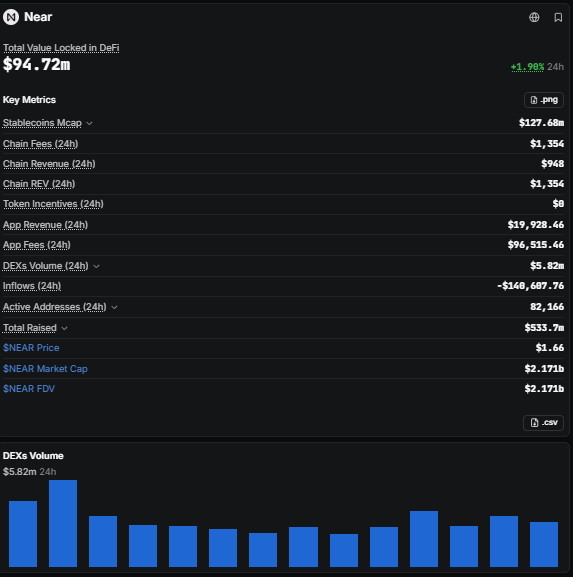The width and height of the screenshot is (573, 577).
Task: Click the Near logo icon
Action: (x=11, y=17)
